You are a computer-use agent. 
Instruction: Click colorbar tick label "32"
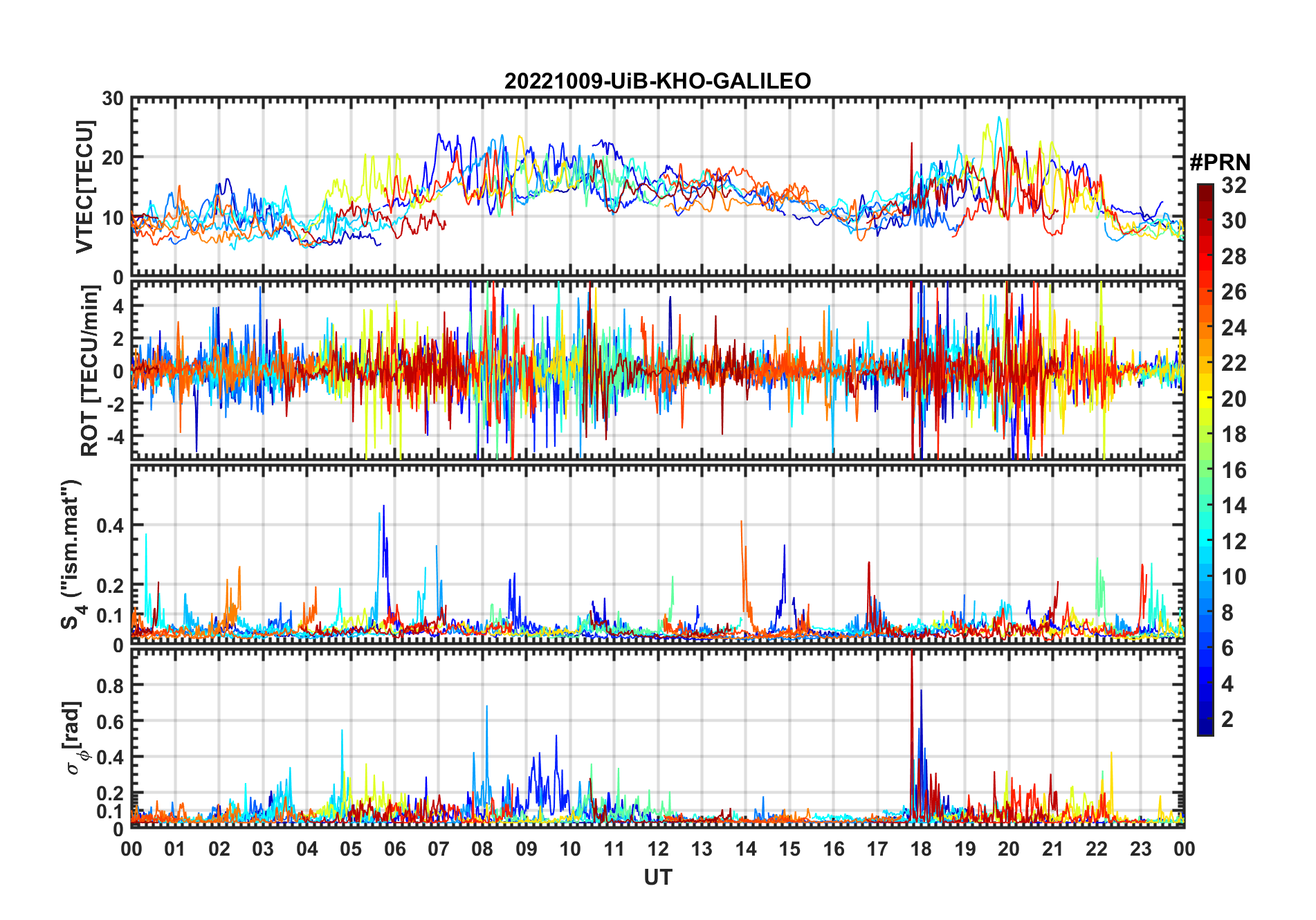coord(1234,185)
